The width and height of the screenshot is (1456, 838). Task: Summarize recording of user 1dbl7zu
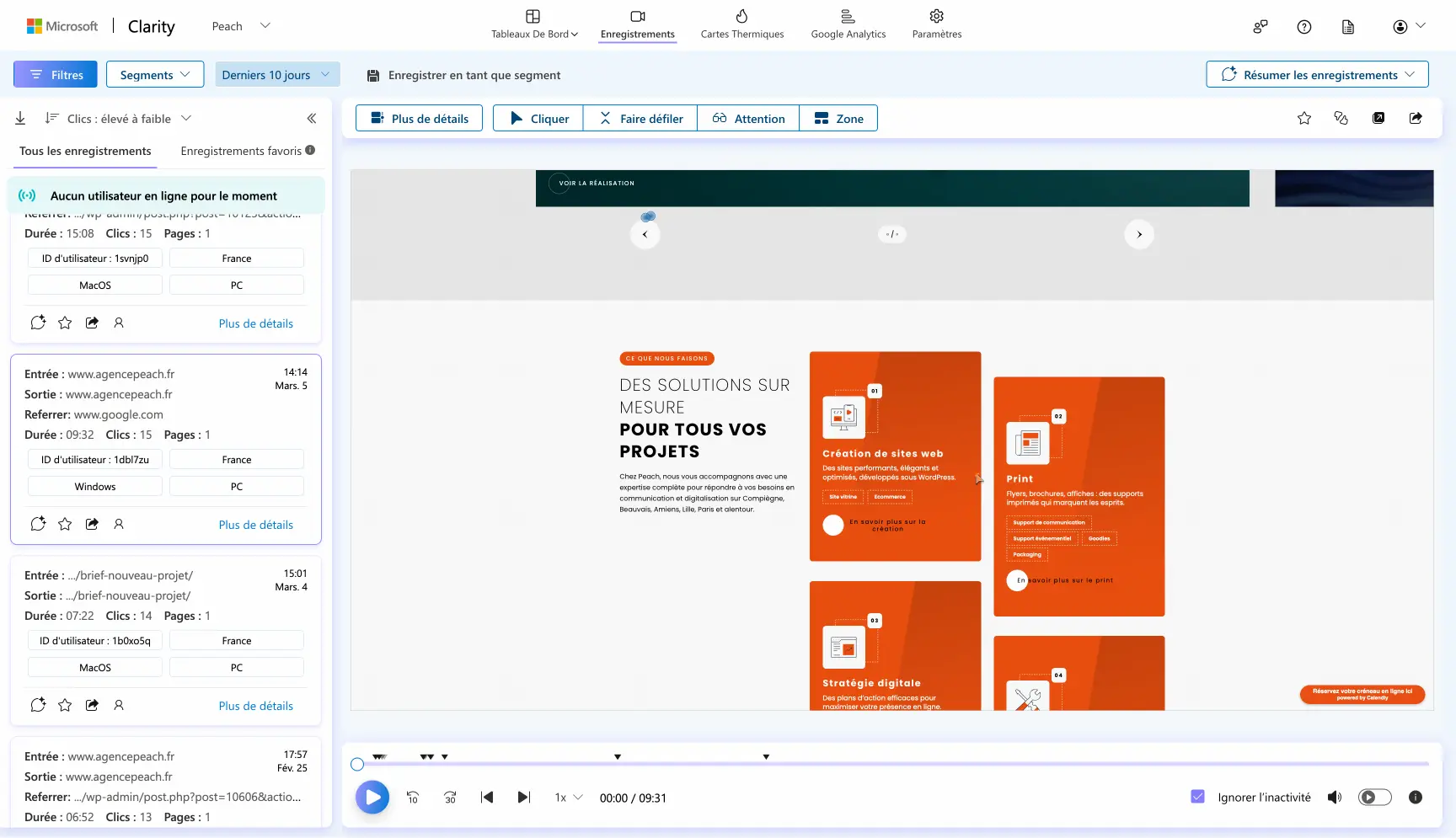pos(38,524)
